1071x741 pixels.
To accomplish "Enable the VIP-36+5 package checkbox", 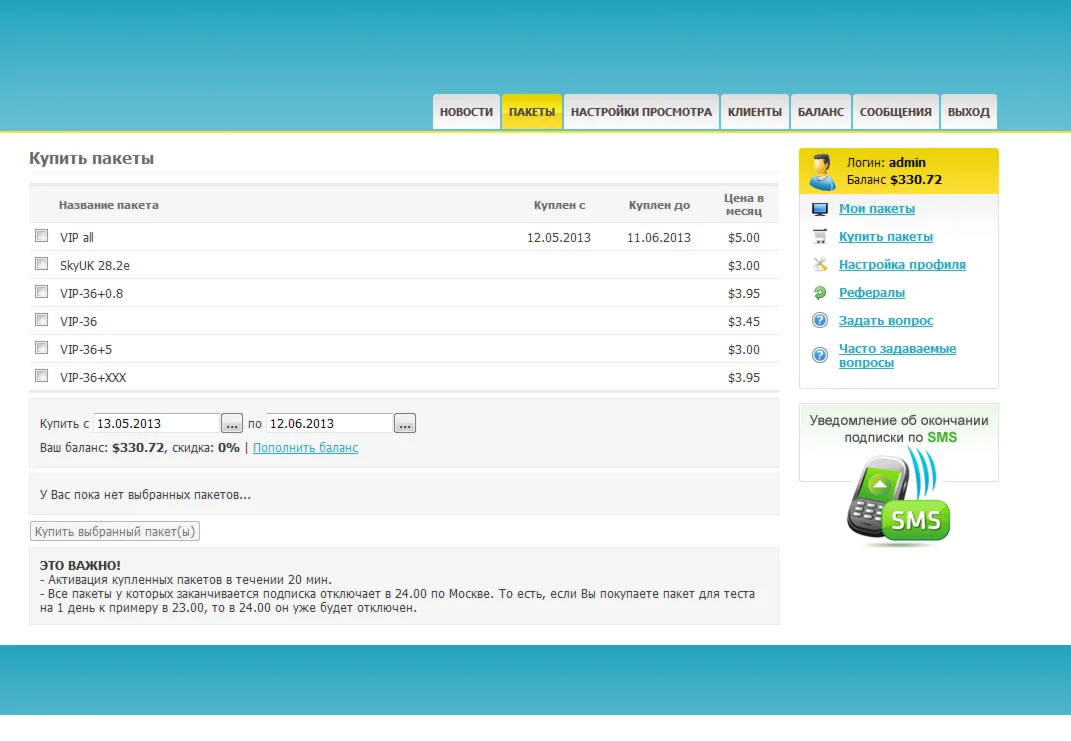I will coord(41,348).
